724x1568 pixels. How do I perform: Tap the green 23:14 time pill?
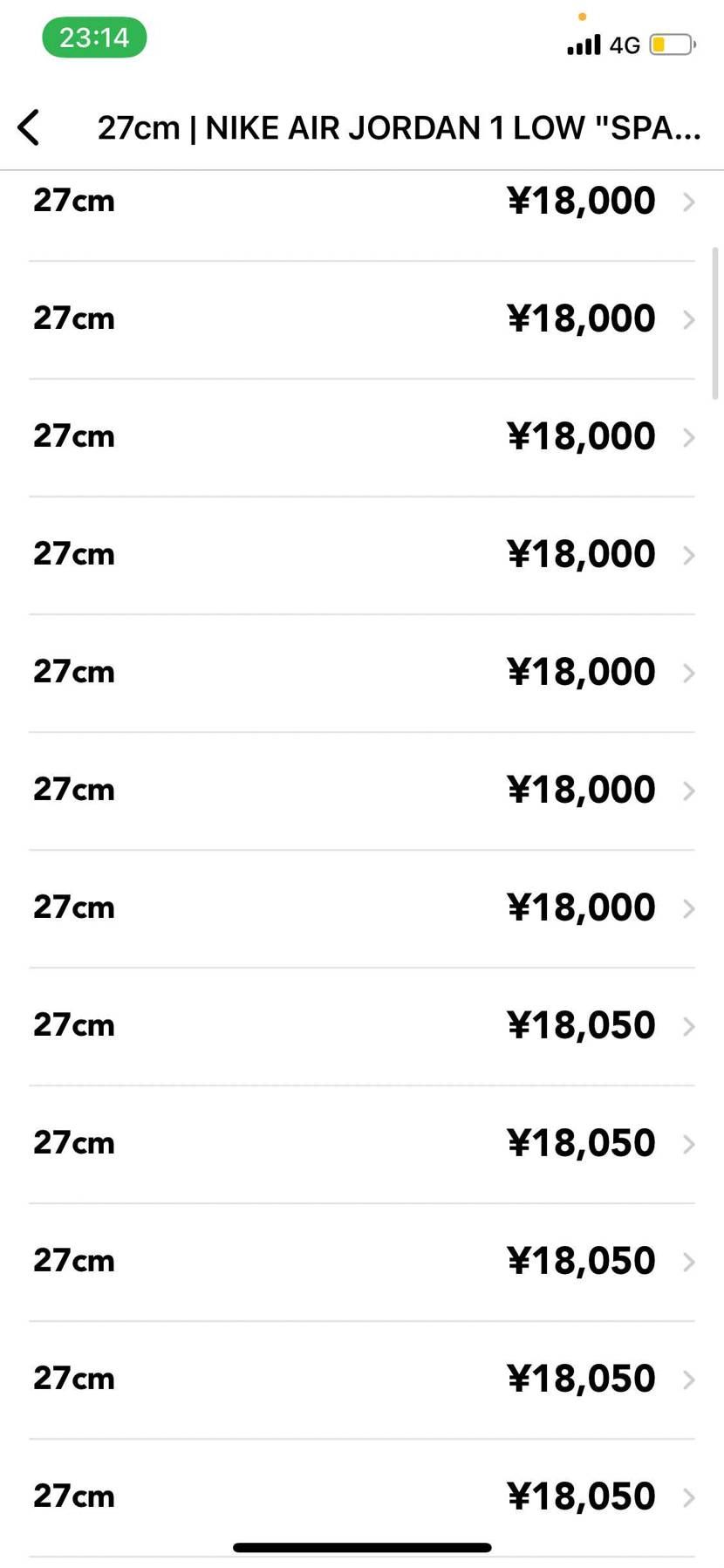tap(94, 38)
